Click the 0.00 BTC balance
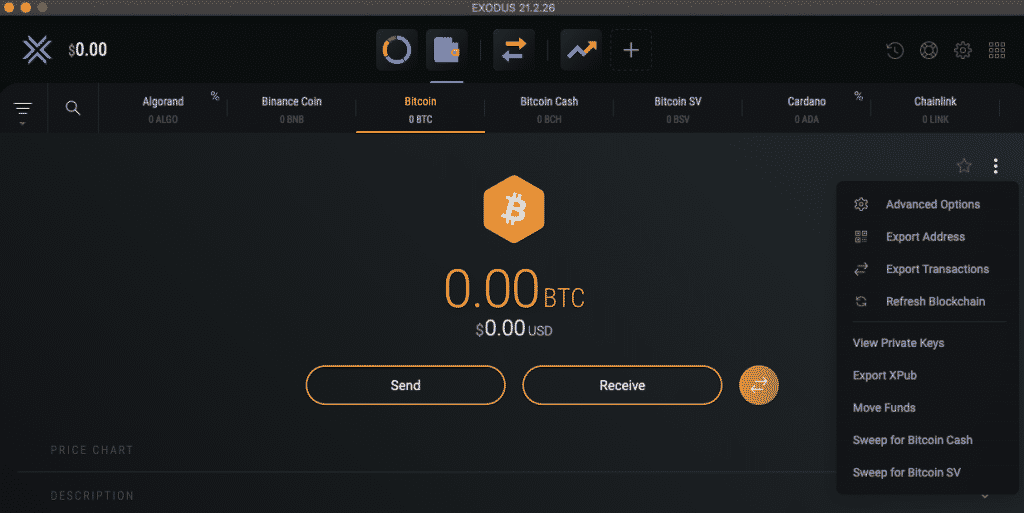This screenshot has height=513, width=1024. point(514,288)
